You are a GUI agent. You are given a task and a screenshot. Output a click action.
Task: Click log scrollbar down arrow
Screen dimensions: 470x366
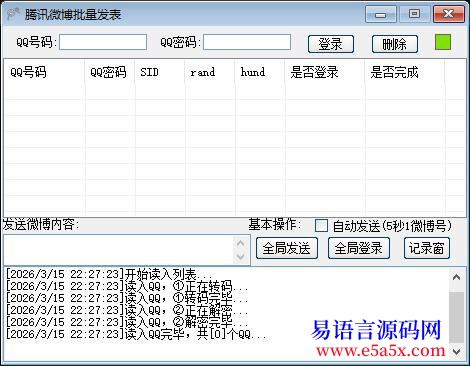[457, 352]
